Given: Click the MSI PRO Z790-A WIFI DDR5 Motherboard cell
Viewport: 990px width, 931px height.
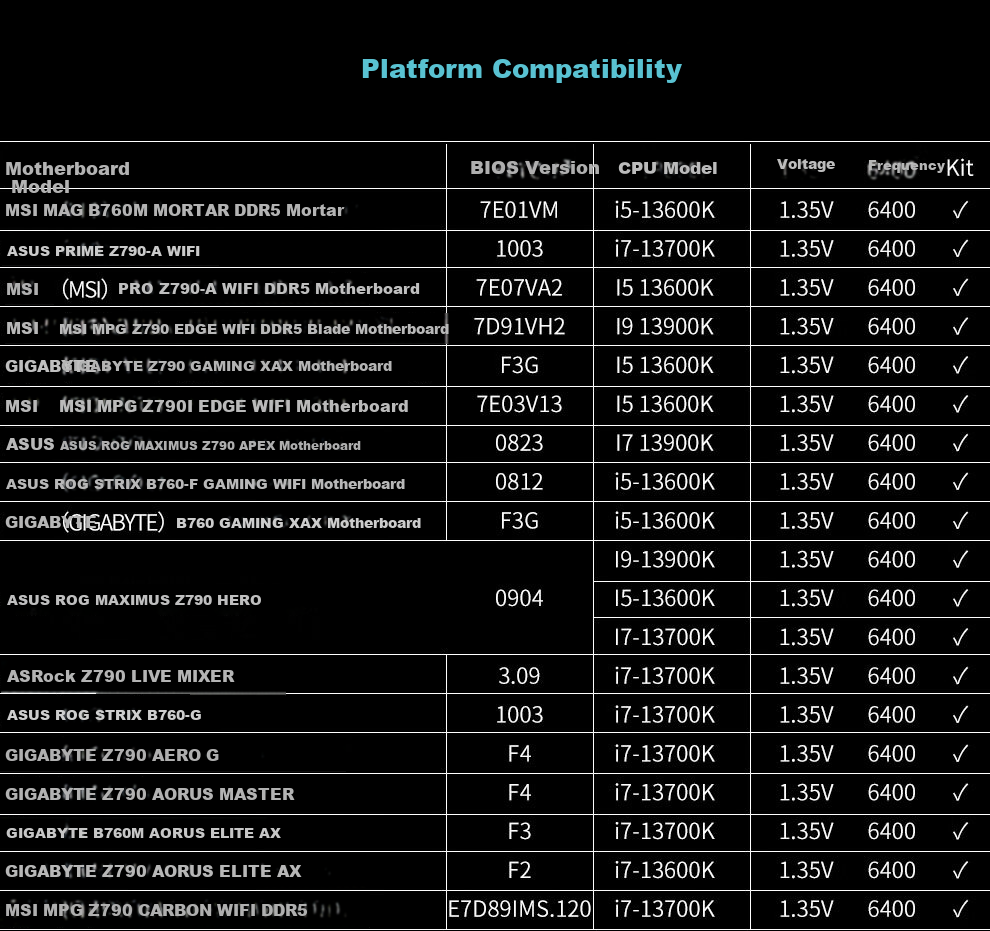Looking at the screenshot, I should (213, 289).
